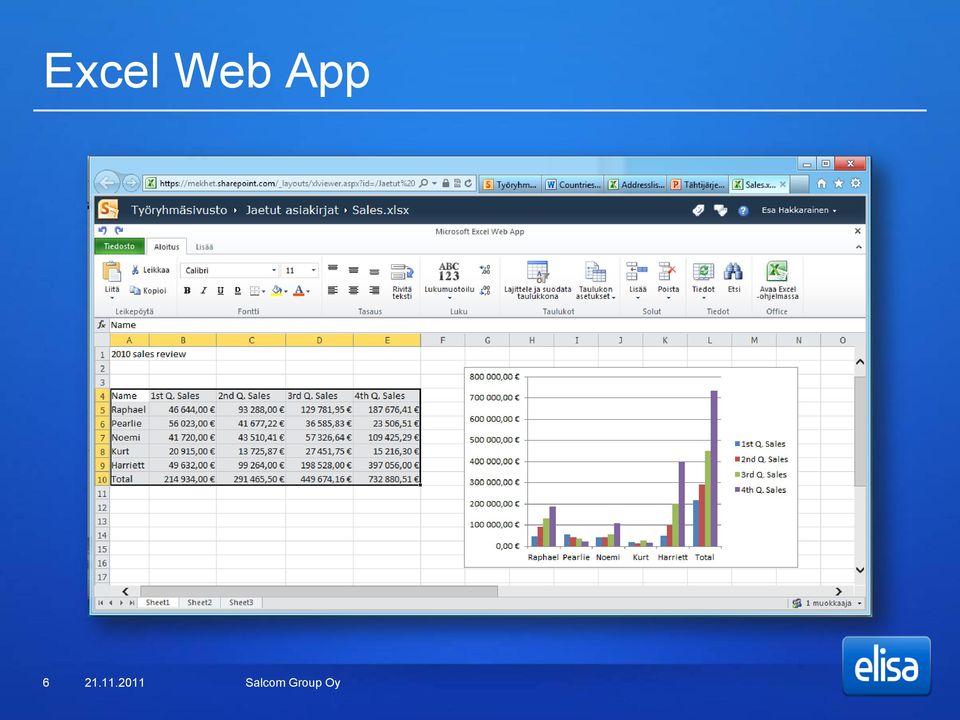The height and width of the screenshot is (720, 960).
Task: Open Jaetut asiakirjat breadcrumb link
Action: [x=292, y=210]
